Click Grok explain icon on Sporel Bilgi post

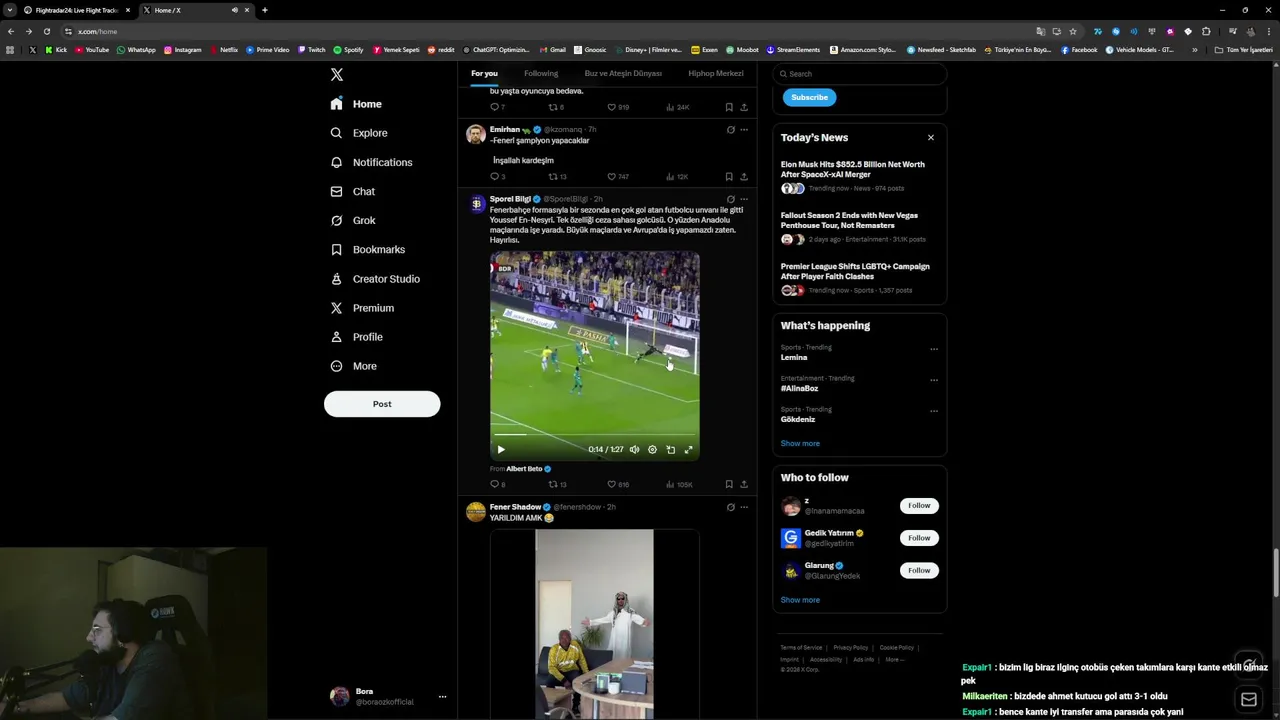[x=730, y=199]
